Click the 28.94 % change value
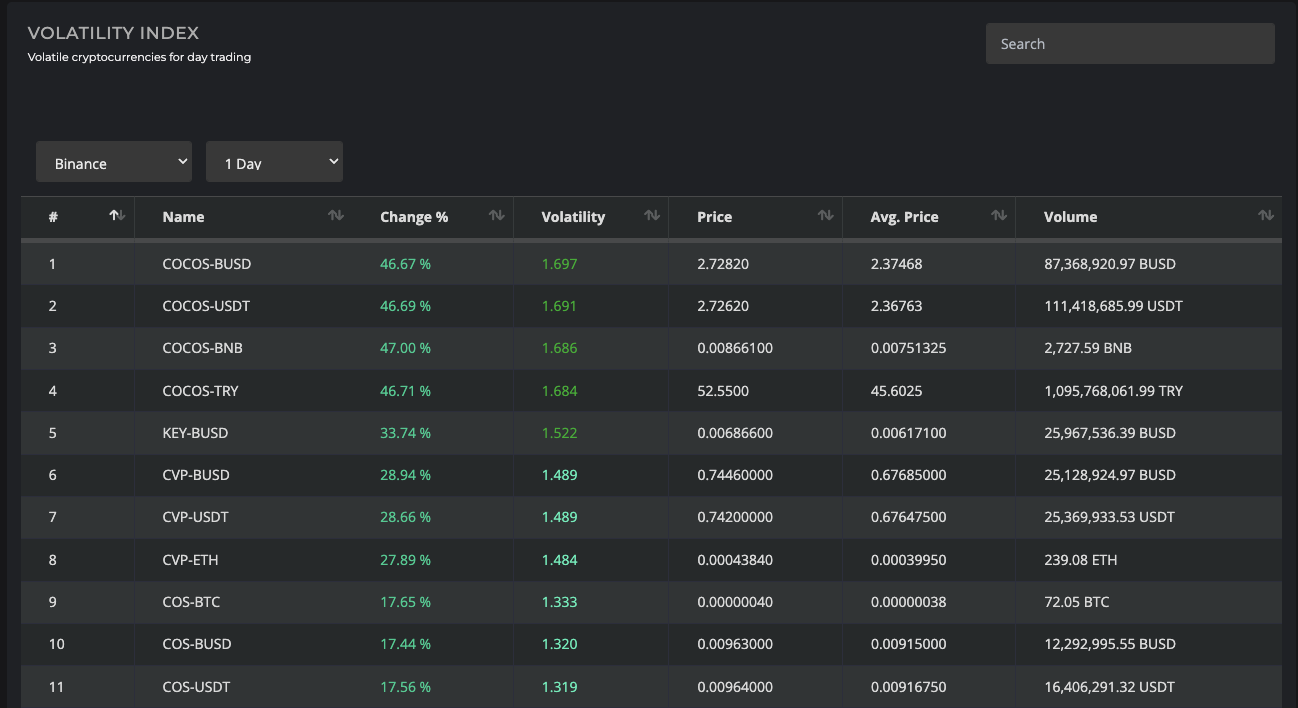The image size is (1298, 708). [x=405, y=475]
